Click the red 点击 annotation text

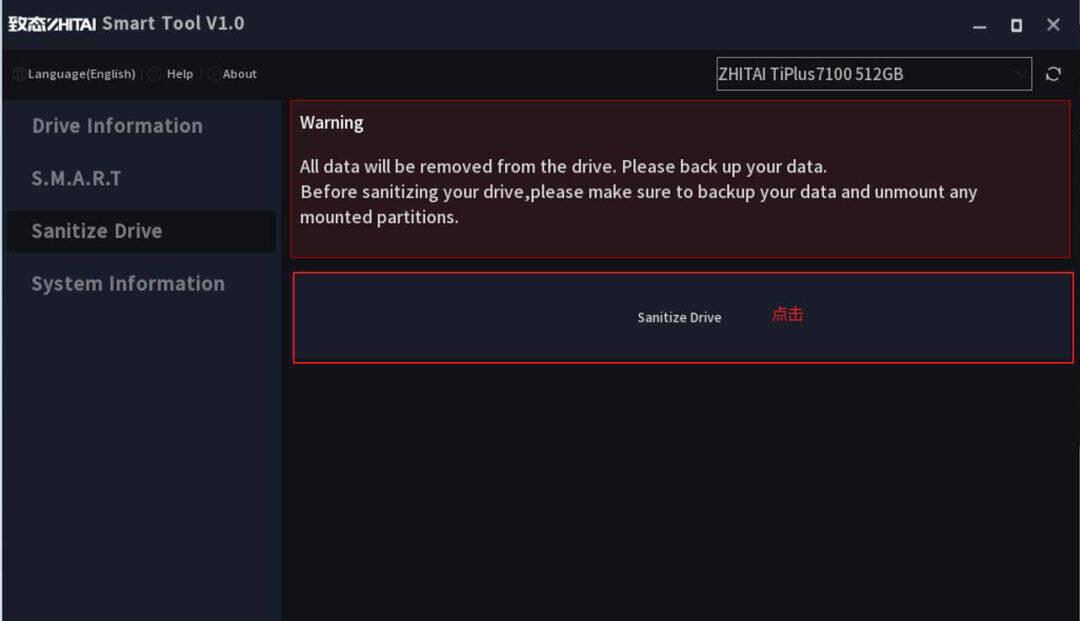(x=787, y=314)
